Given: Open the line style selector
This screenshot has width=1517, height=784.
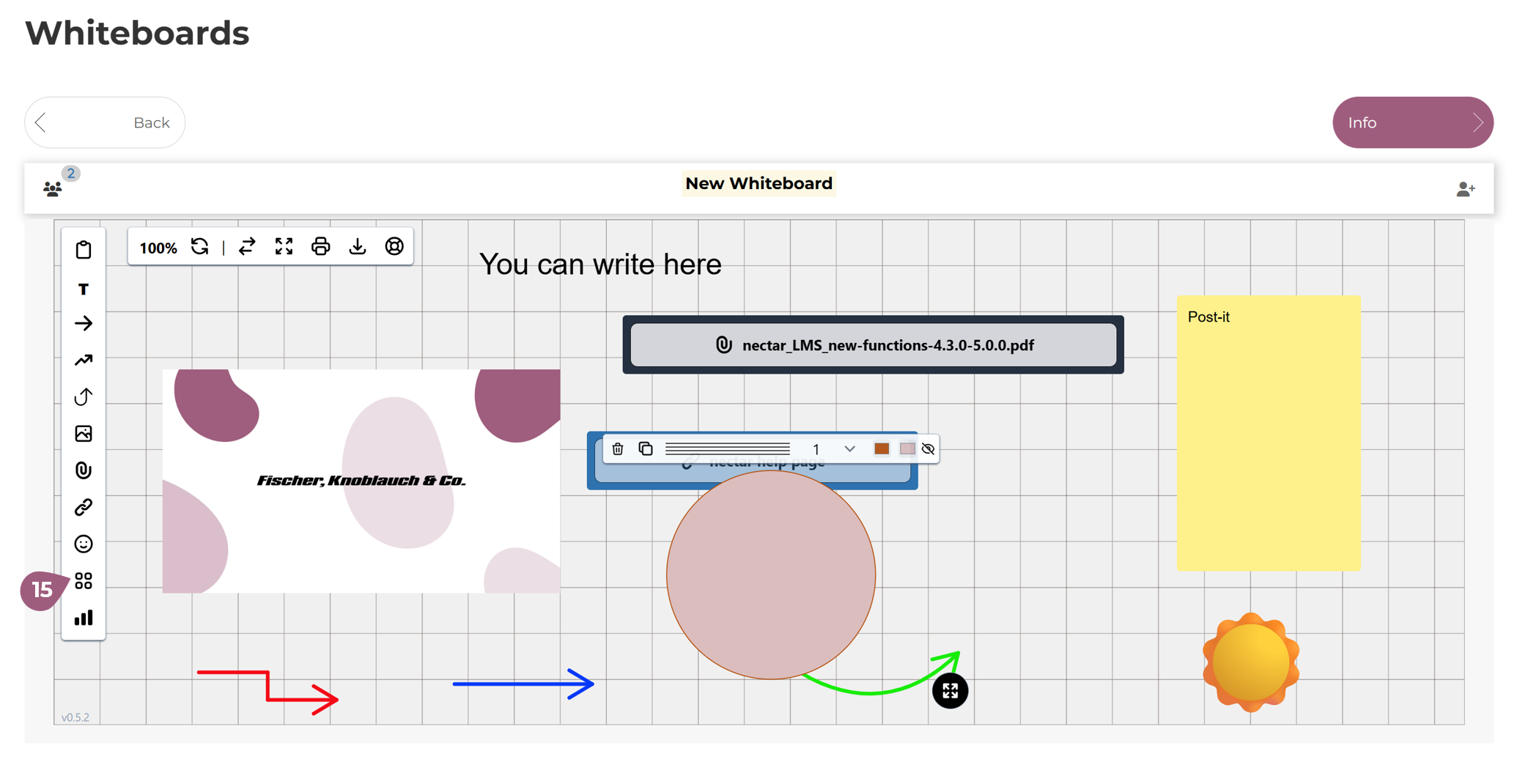Looking at the screenshot, I should tap(727, 449).
